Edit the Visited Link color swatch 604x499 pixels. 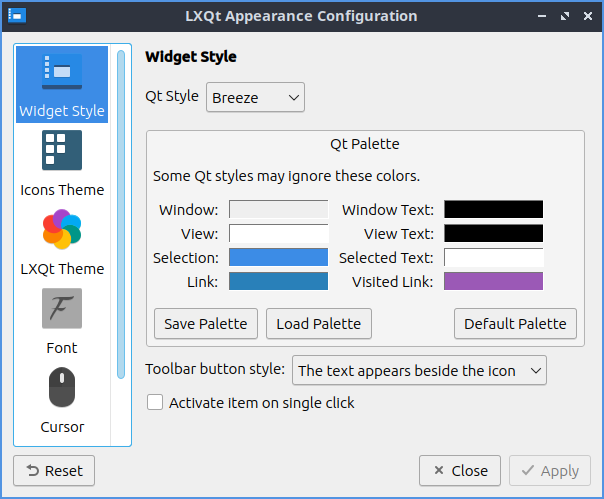[x=493, y=282]
